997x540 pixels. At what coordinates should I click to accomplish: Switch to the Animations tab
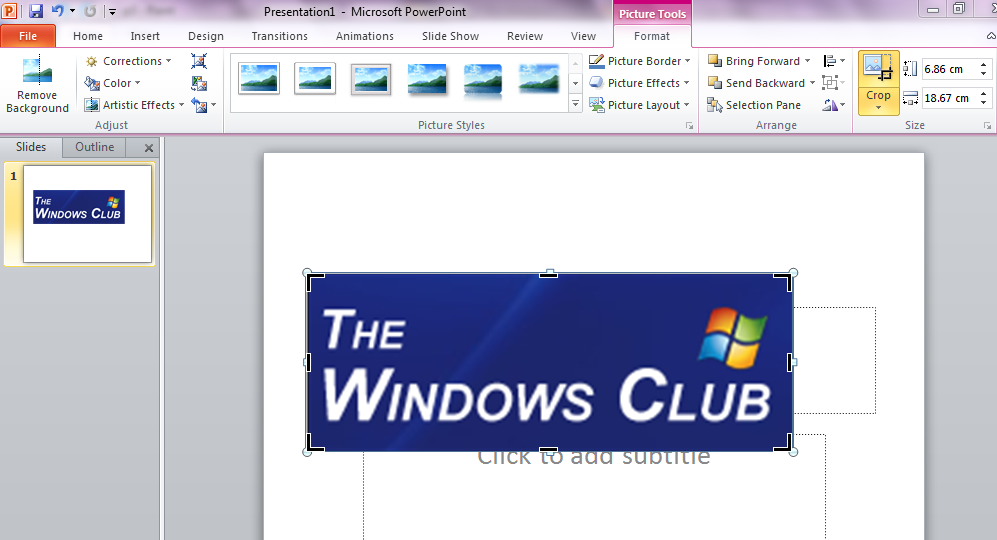[365, 36]
